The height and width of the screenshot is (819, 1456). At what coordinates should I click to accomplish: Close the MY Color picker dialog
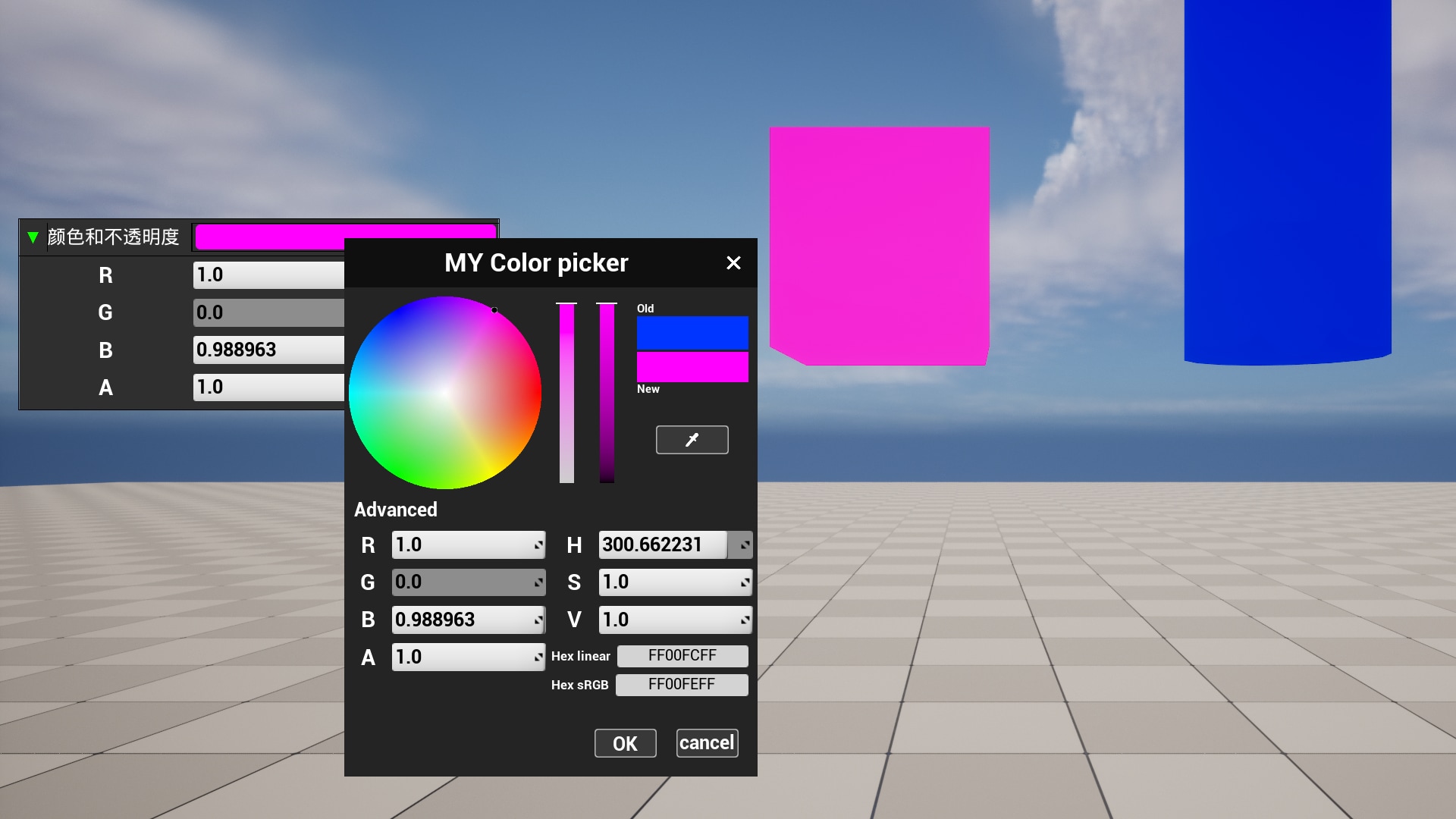tap(733, 263)
